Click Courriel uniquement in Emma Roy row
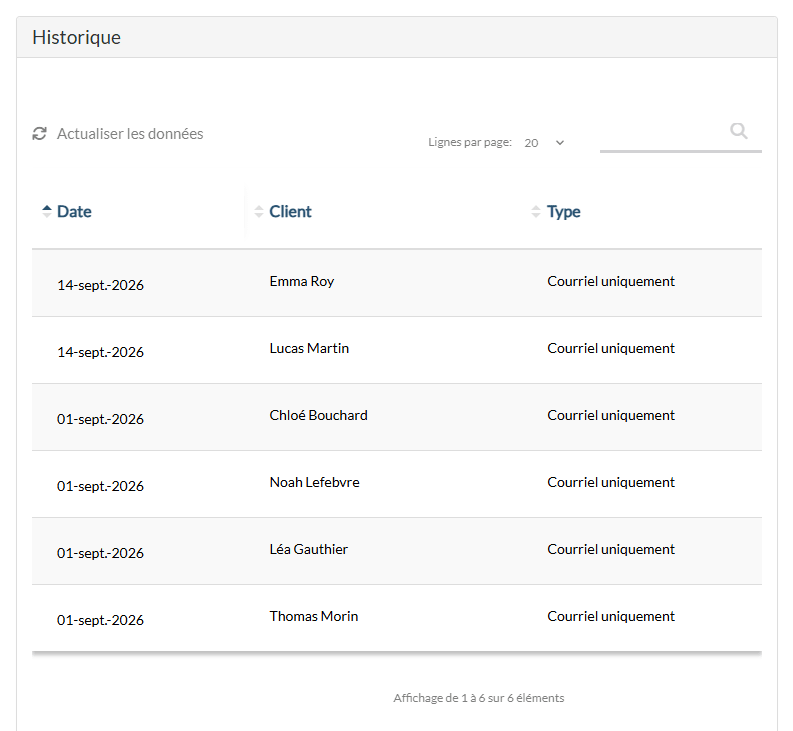 (x=611, y=281)
